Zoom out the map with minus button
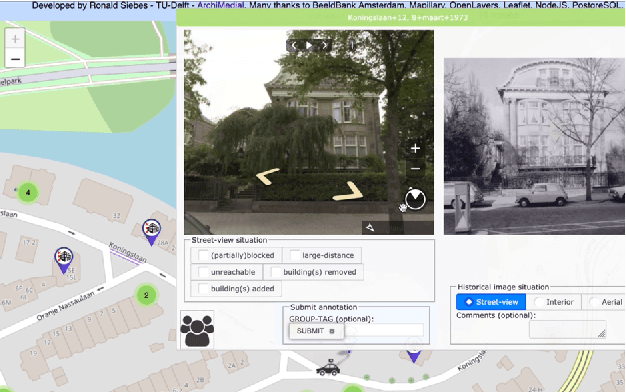 click(15, 59)
